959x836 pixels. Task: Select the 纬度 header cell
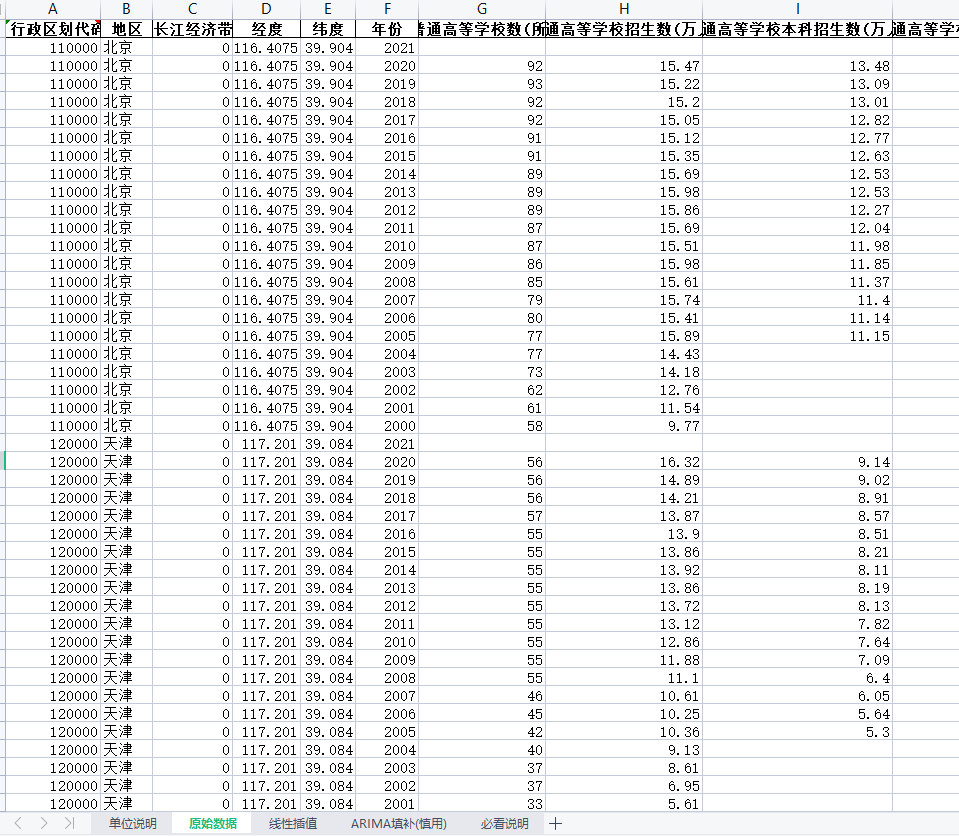pos(328,29)
